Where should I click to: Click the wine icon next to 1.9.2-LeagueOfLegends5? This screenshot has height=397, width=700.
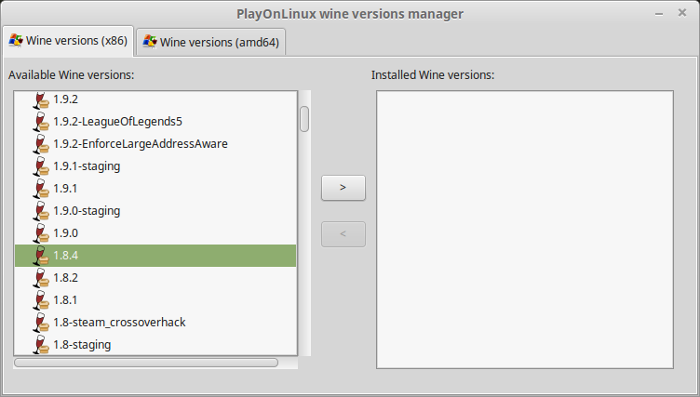point(41,121)
